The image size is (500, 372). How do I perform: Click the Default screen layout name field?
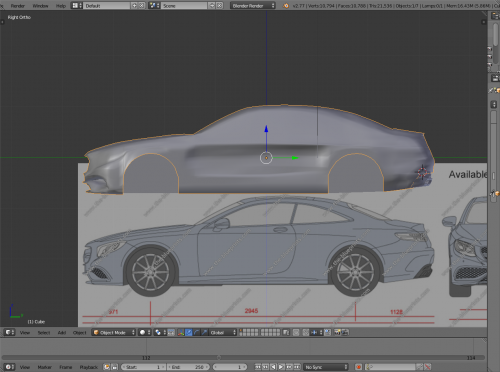pos(107,6)
